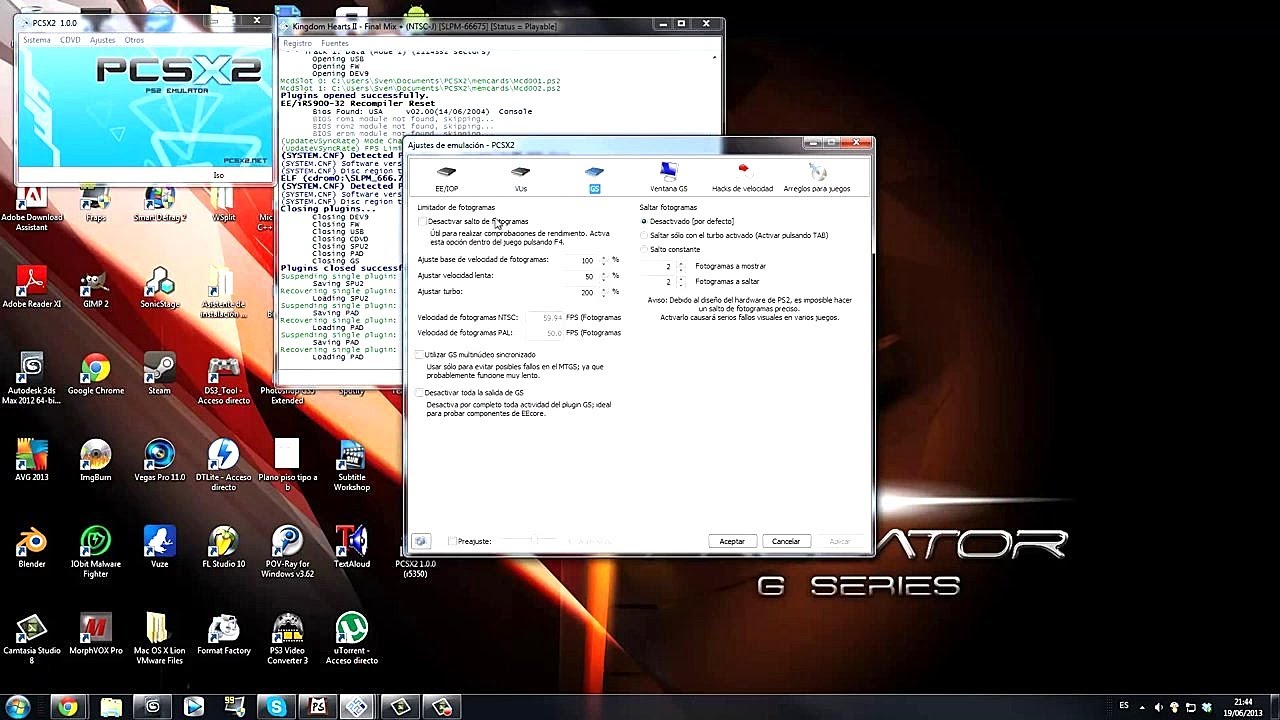
Task: Click the Cancelar button
Action: (786, 541)
